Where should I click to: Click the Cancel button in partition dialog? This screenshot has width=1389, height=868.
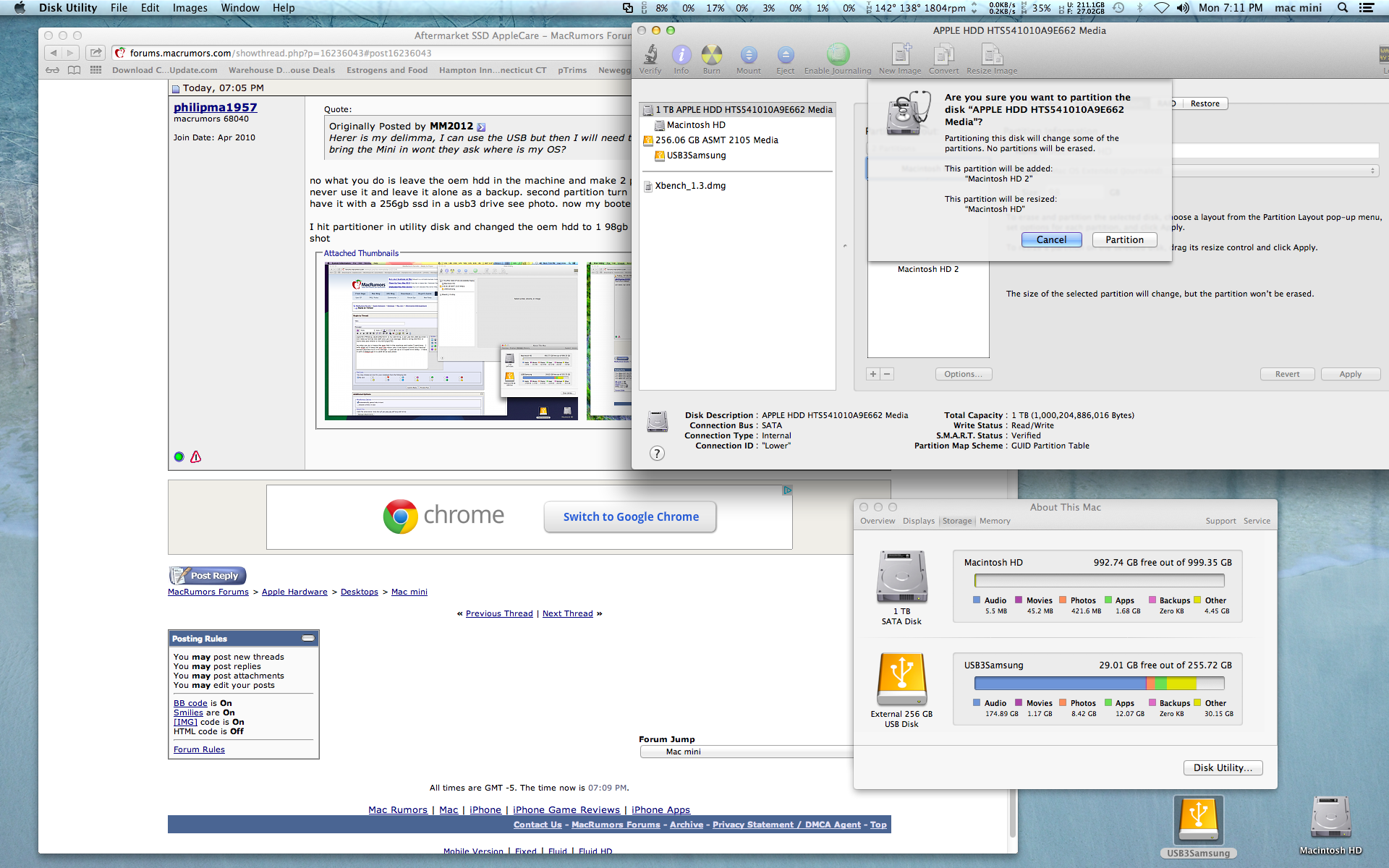[1051, 239]
